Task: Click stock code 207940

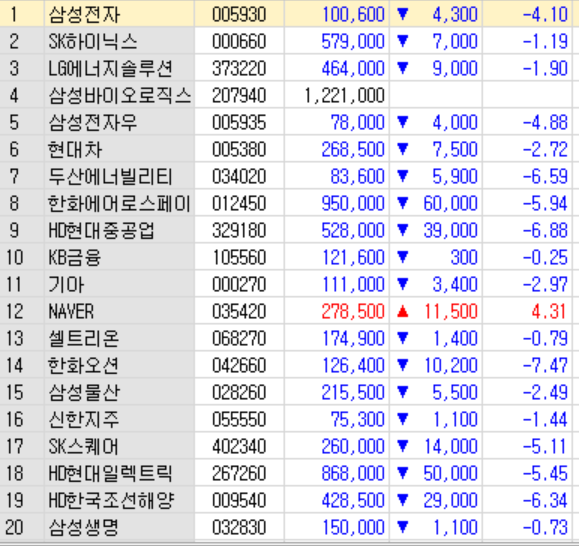Action: (x=239, y=95)
